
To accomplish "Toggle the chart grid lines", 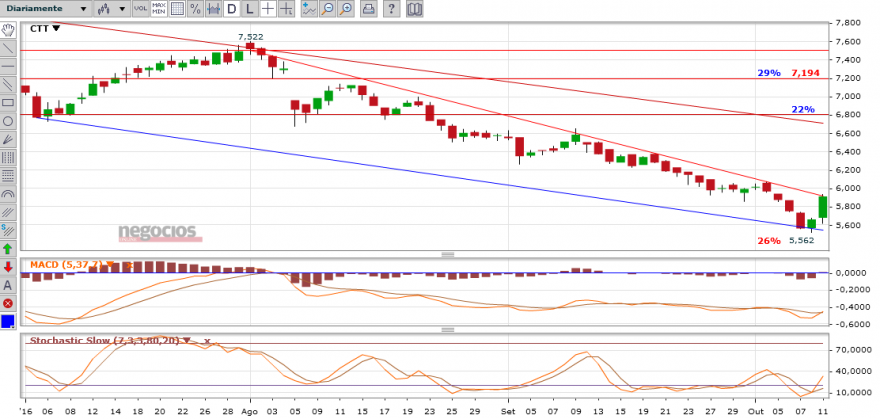I will [177, 9].
